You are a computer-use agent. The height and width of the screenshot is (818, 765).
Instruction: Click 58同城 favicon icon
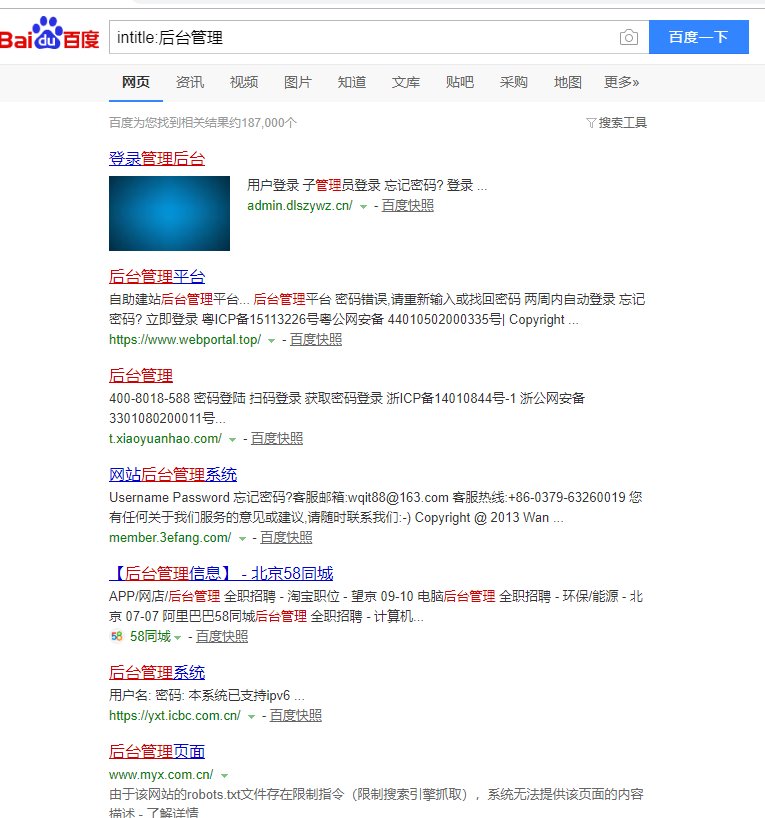[117, 636]
